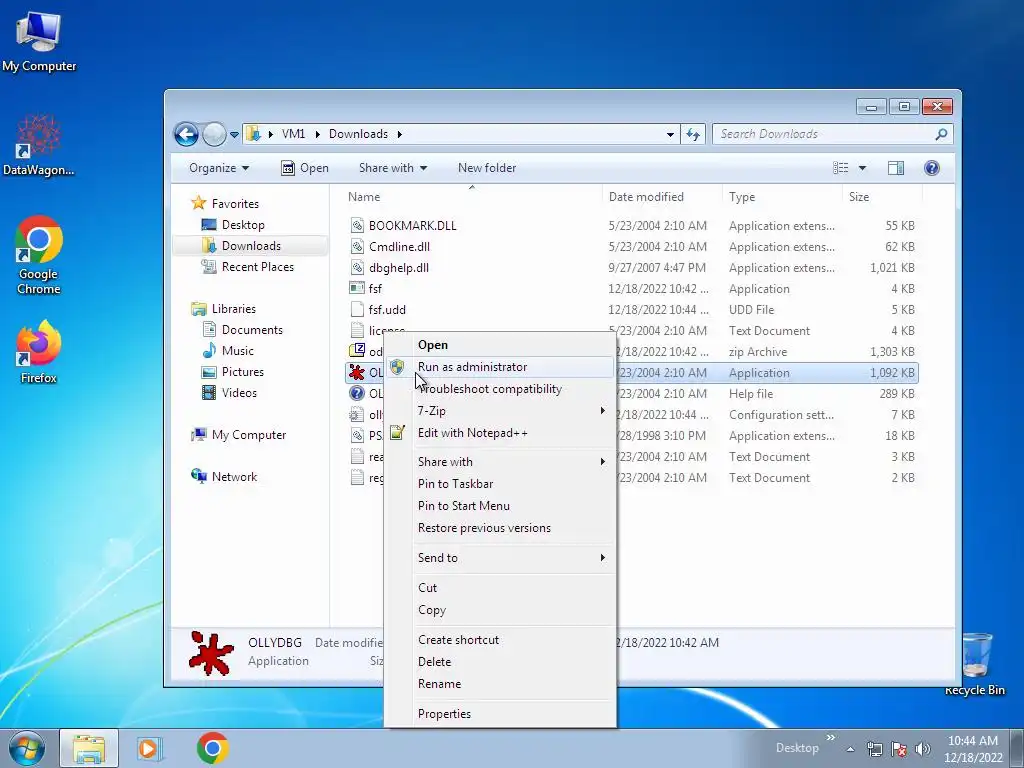
Task: Open the view options dropdown arrow
Action: (x=862, y=168)
